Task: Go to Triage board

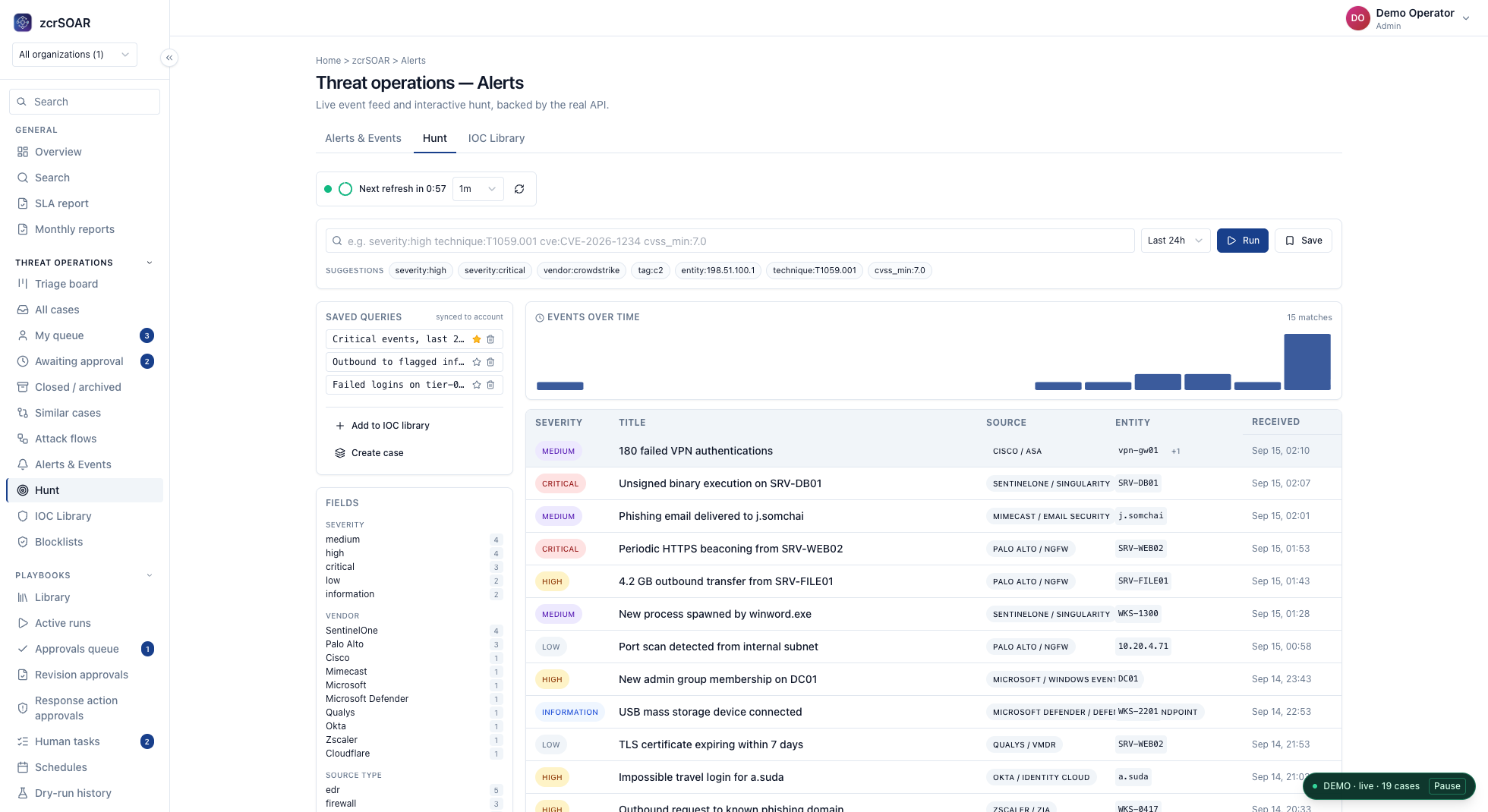Action: [84, 284]
